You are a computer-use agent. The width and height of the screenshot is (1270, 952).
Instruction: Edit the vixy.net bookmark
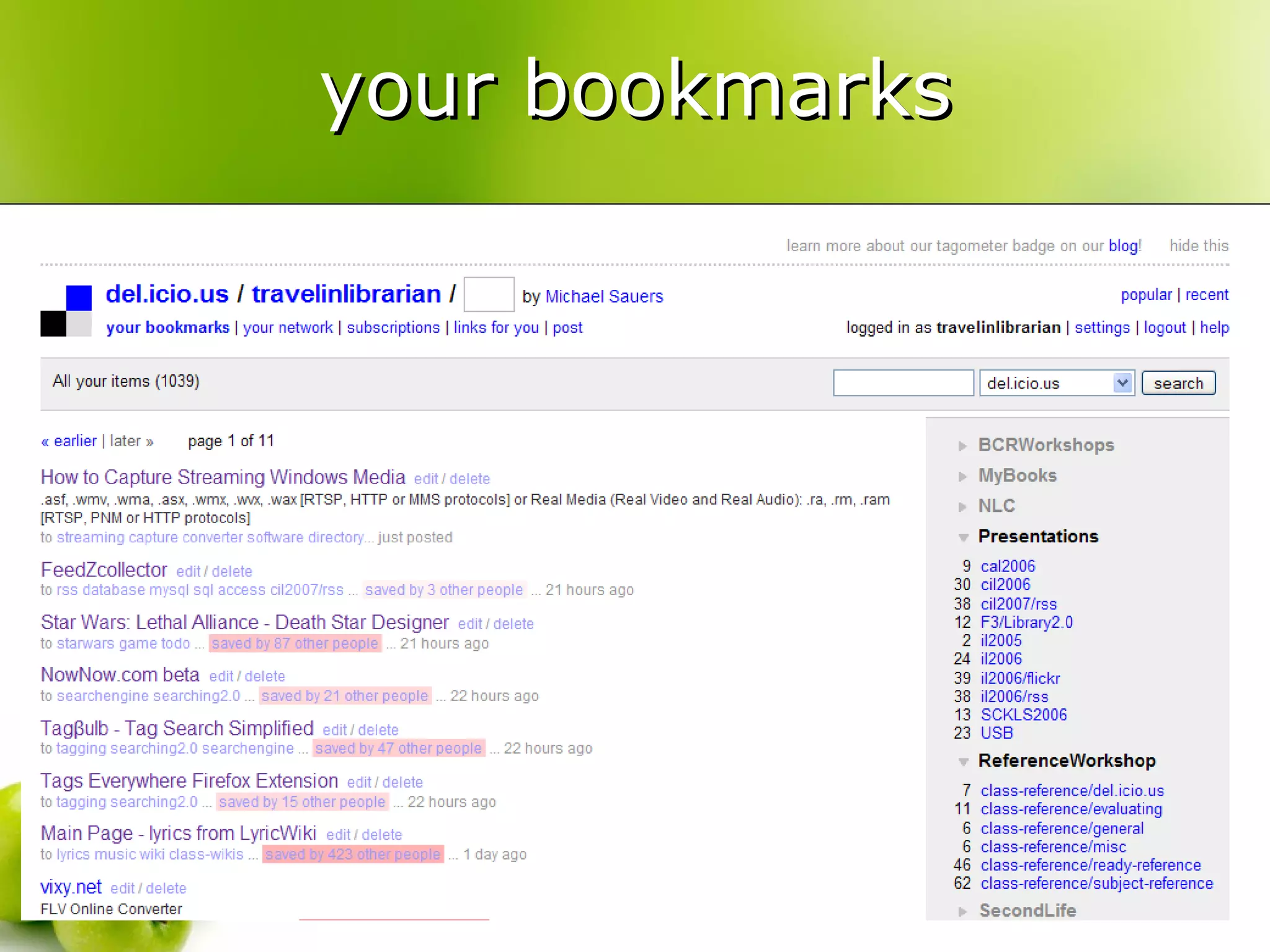click(122, 889)
